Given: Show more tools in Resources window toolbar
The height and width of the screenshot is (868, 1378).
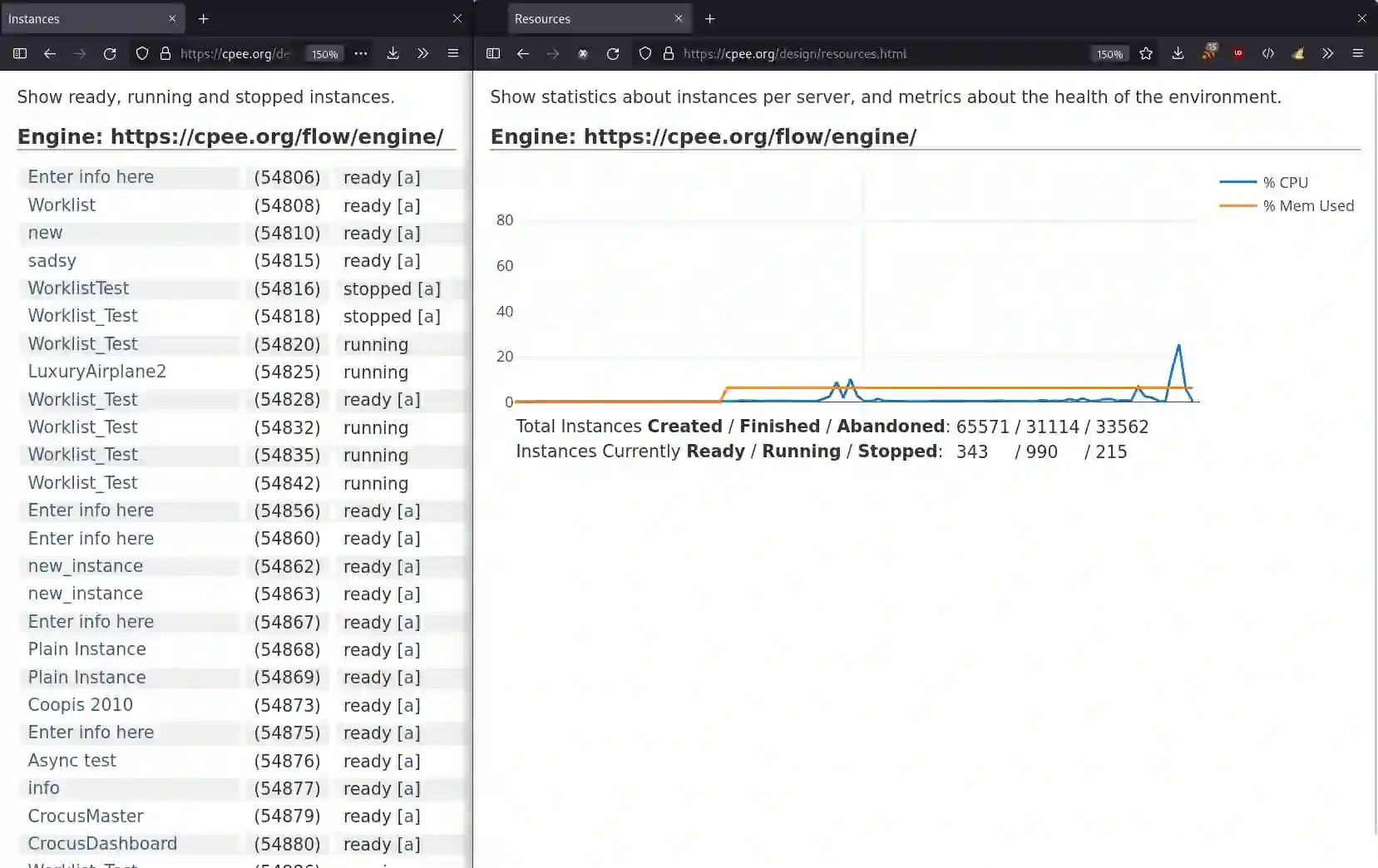Looking at the screenshot, I should tap(1328, 53).
